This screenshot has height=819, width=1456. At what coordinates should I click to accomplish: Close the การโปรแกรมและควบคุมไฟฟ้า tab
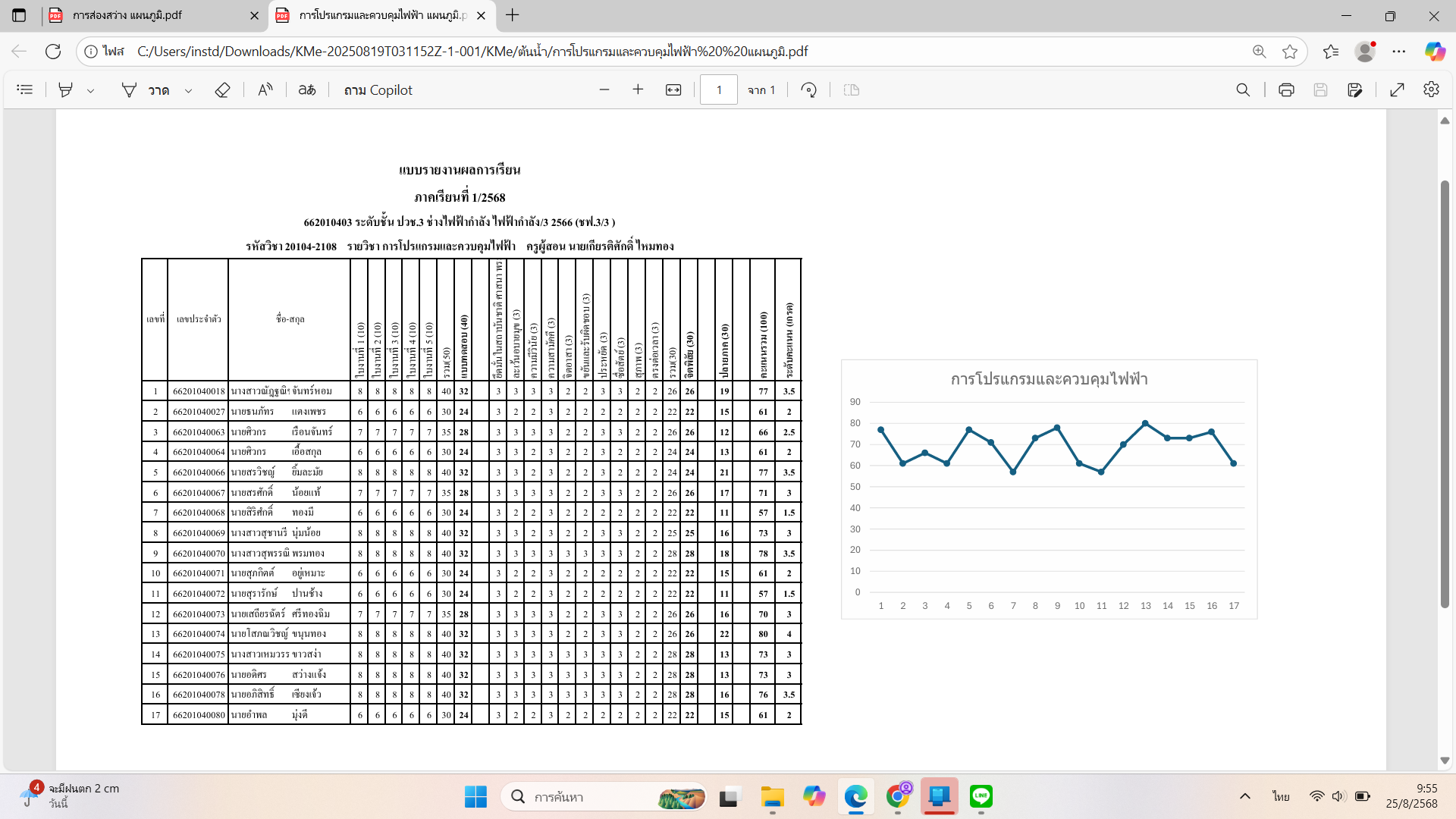481,15
